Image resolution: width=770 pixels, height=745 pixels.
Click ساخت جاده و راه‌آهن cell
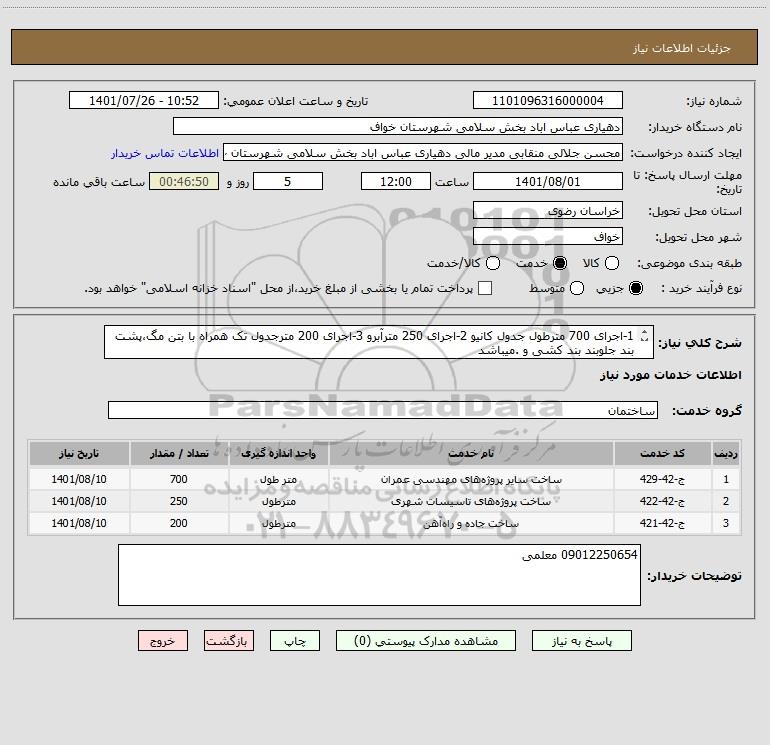pos(470,524)
